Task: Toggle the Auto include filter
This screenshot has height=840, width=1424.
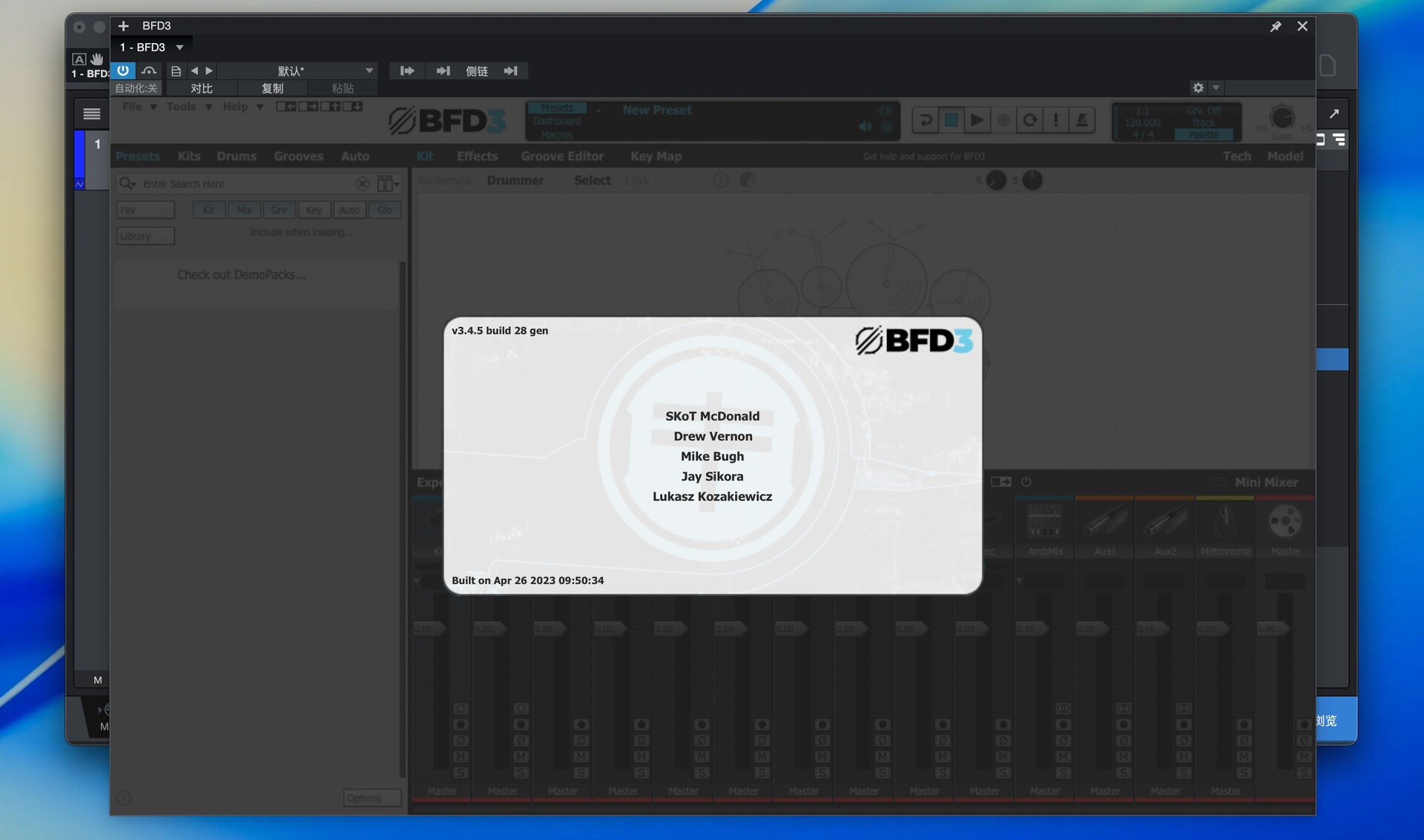Action: [x=349, y=211]
